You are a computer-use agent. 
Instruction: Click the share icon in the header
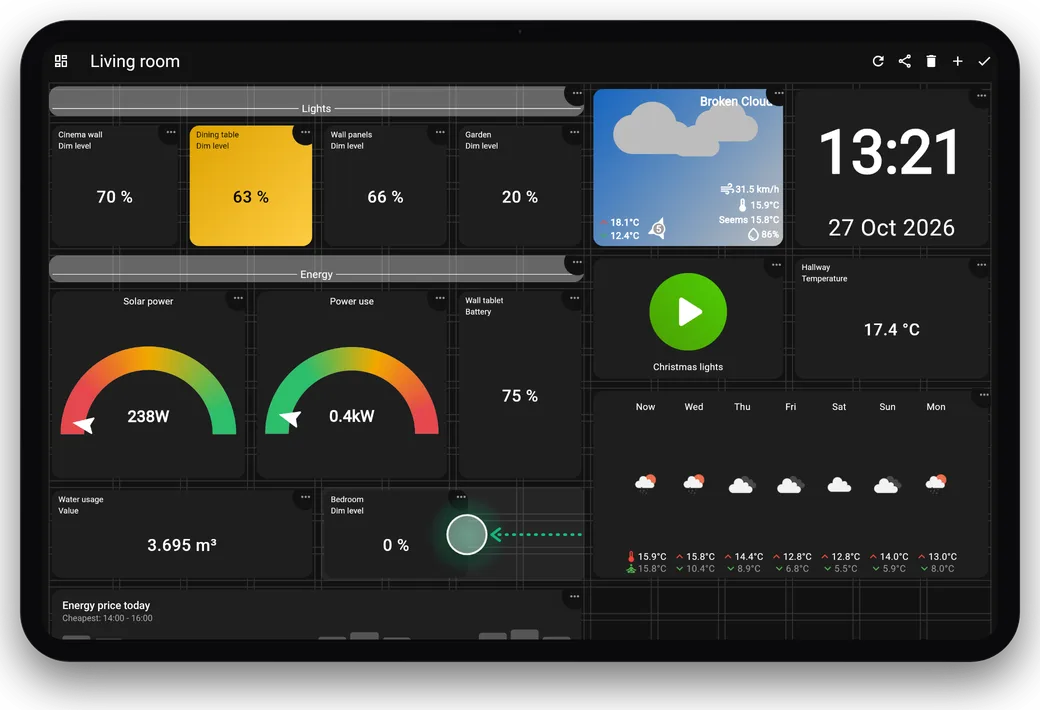(905, 61)
